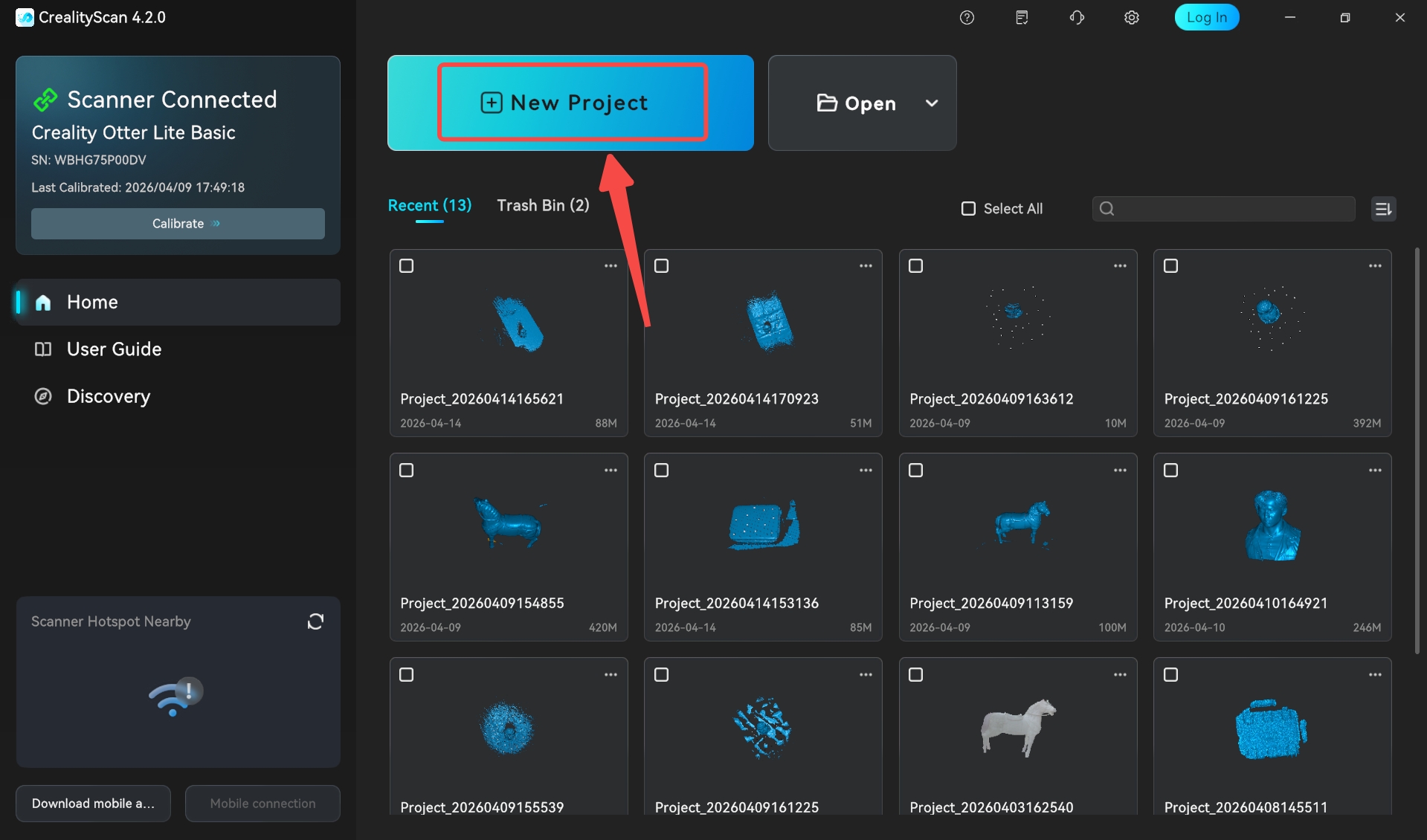Viewport: 1427px width, 840px height.
Task: Open the notes/feedback icon in title bar
Action: (1022, 18)
